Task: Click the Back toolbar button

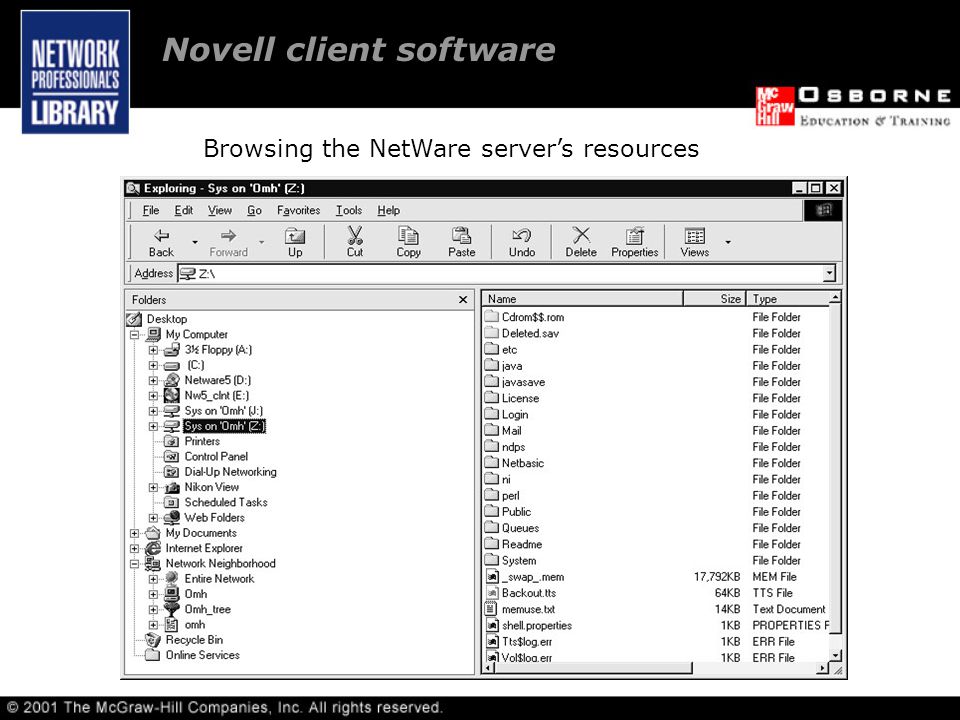Action: 161,242
